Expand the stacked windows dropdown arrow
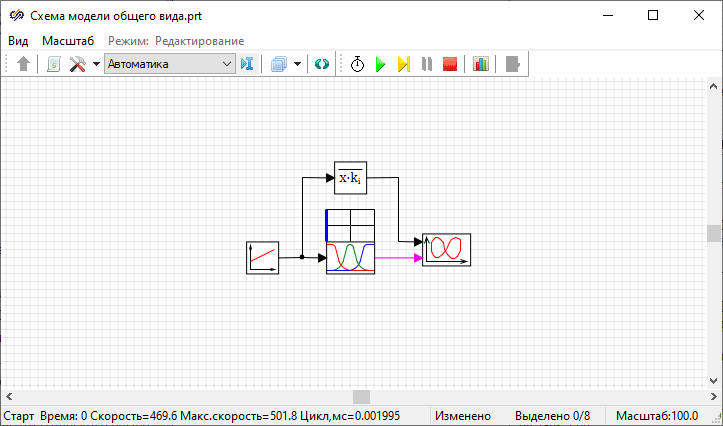This screenshot has height=426, width=723. (298, 64)
